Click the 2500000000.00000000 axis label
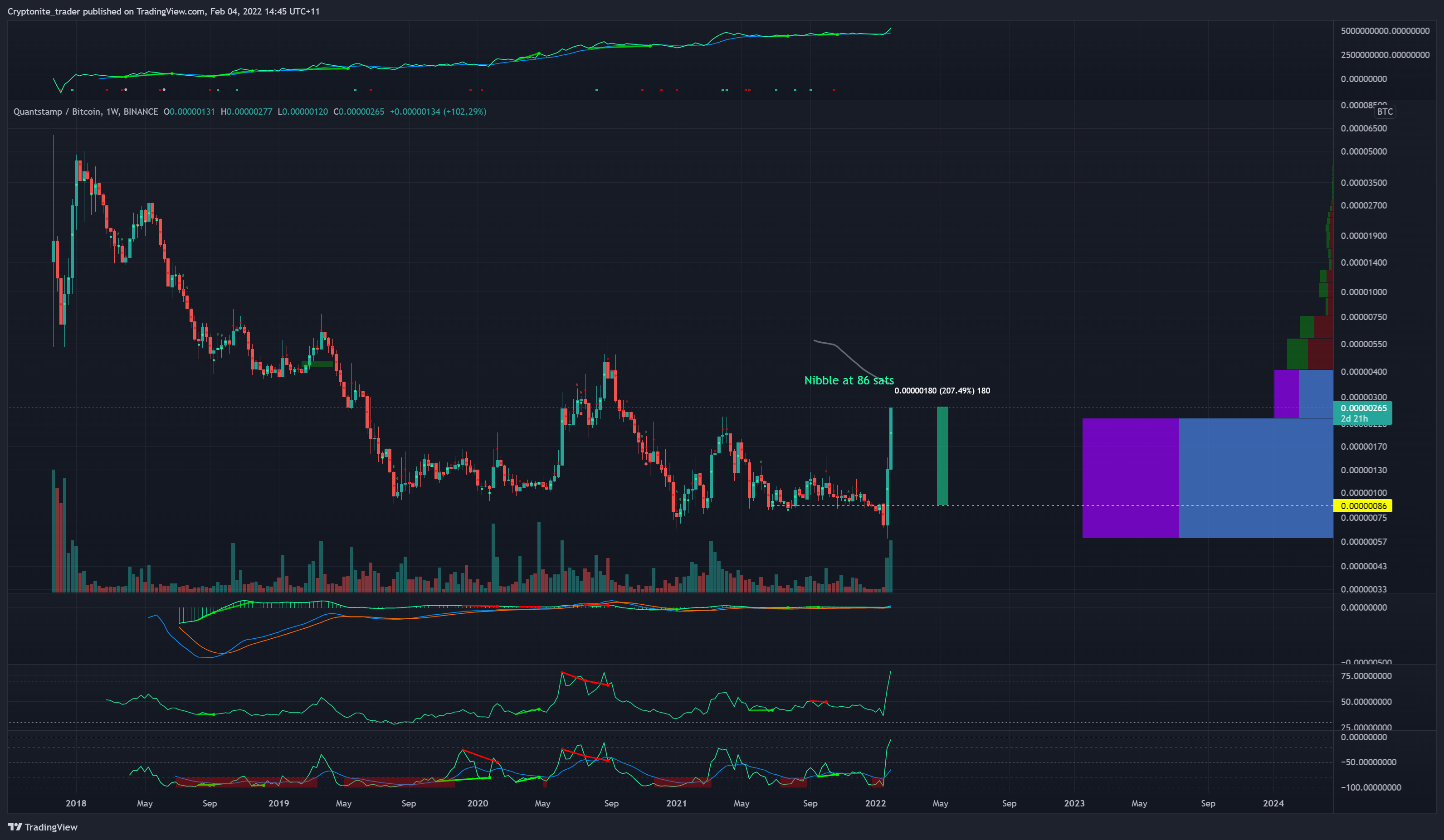 pos(1385,55)
